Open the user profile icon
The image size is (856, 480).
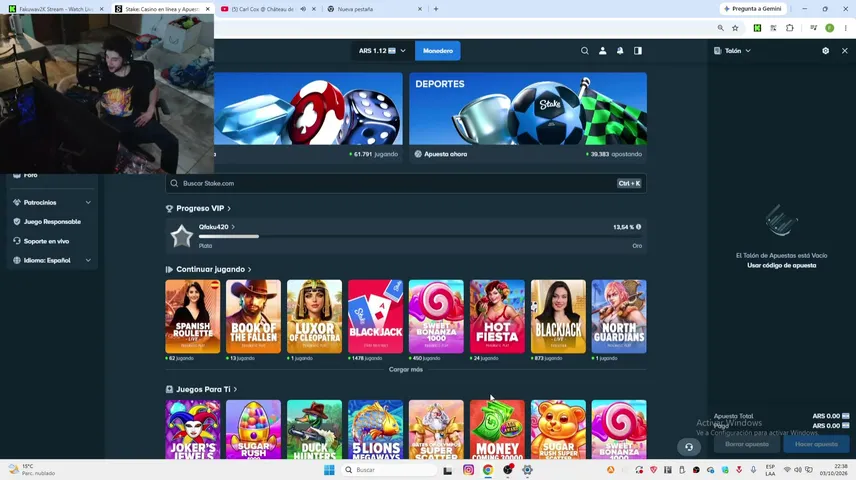[603, 51]
